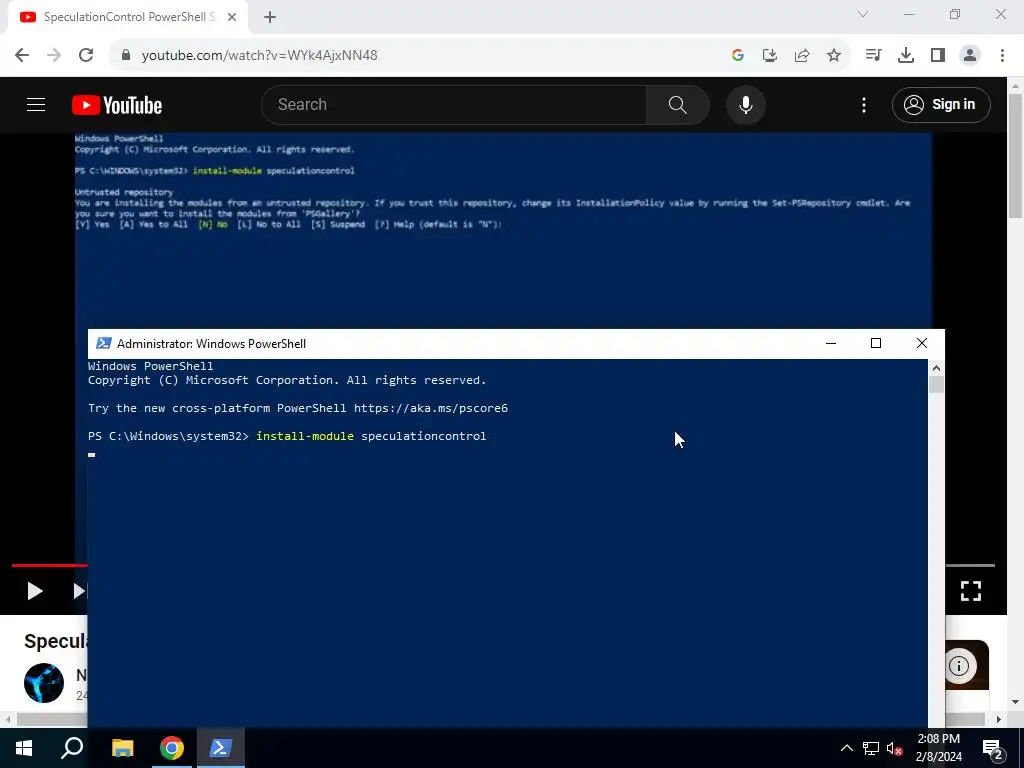Maximize the PowerShell window
The image size is (1024, 768).
click(x=876, y=344)
